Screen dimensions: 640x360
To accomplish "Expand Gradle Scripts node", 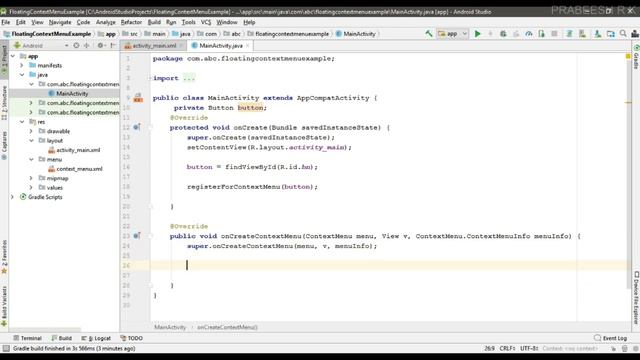I will click(13, 197).
